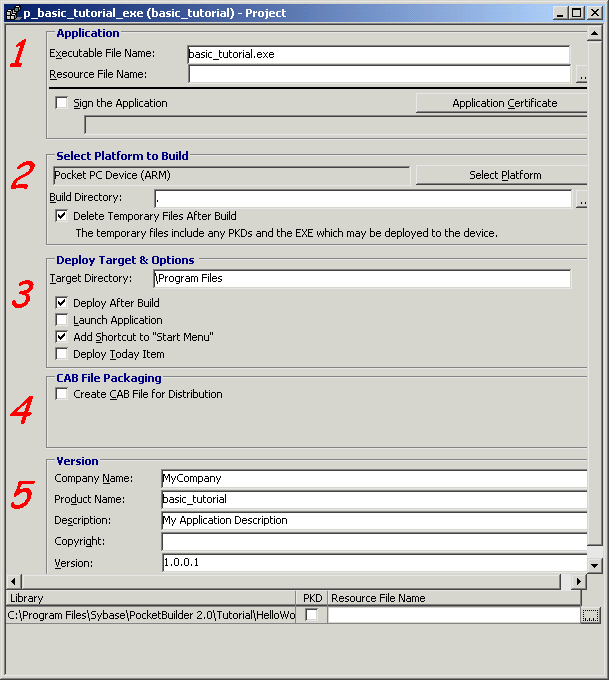Screen dimensions: 609x680
Task: Browse for the Build Directory
Action: coord(582,199)
